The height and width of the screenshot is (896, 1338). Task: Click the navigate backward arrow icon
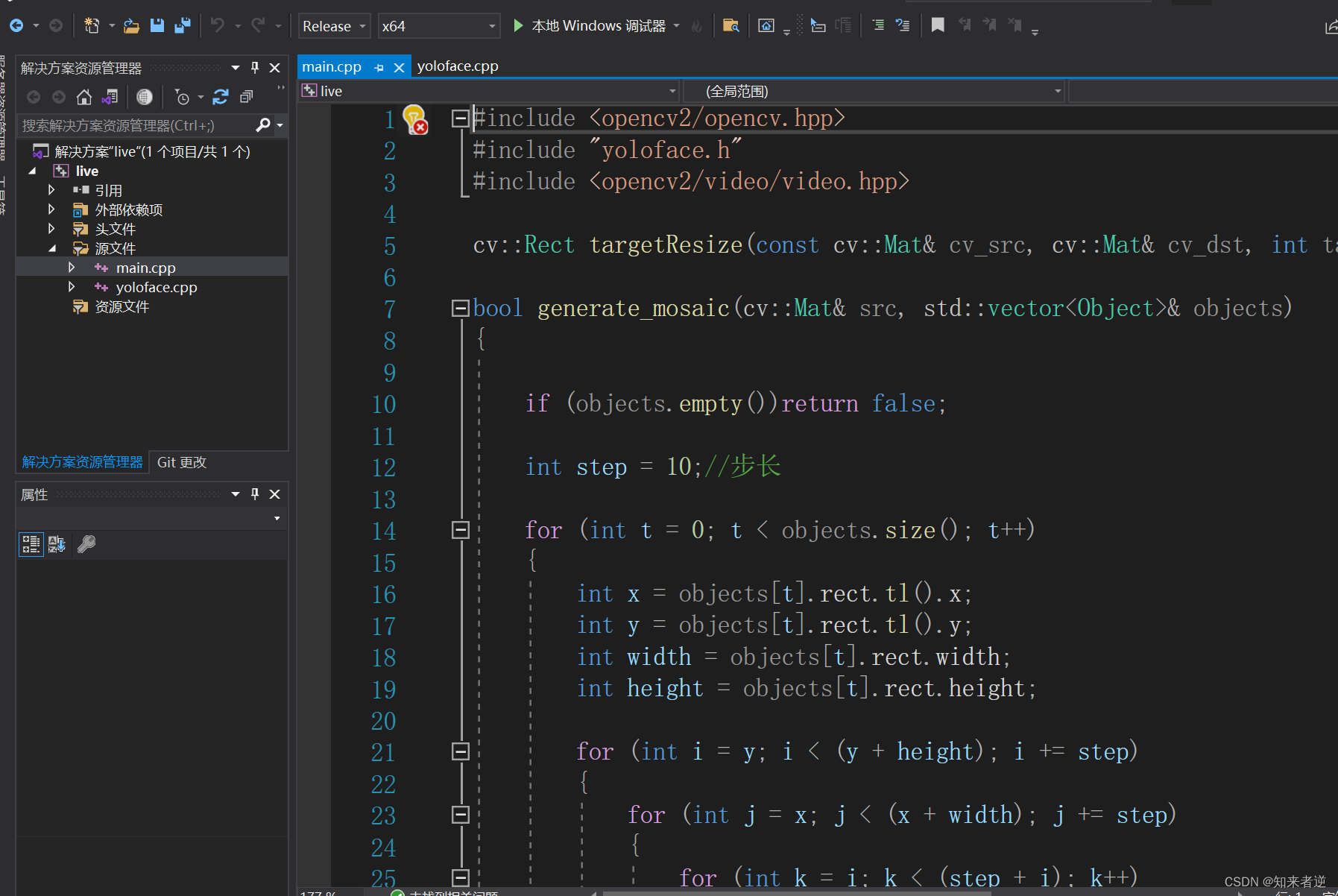pos(16,26)
